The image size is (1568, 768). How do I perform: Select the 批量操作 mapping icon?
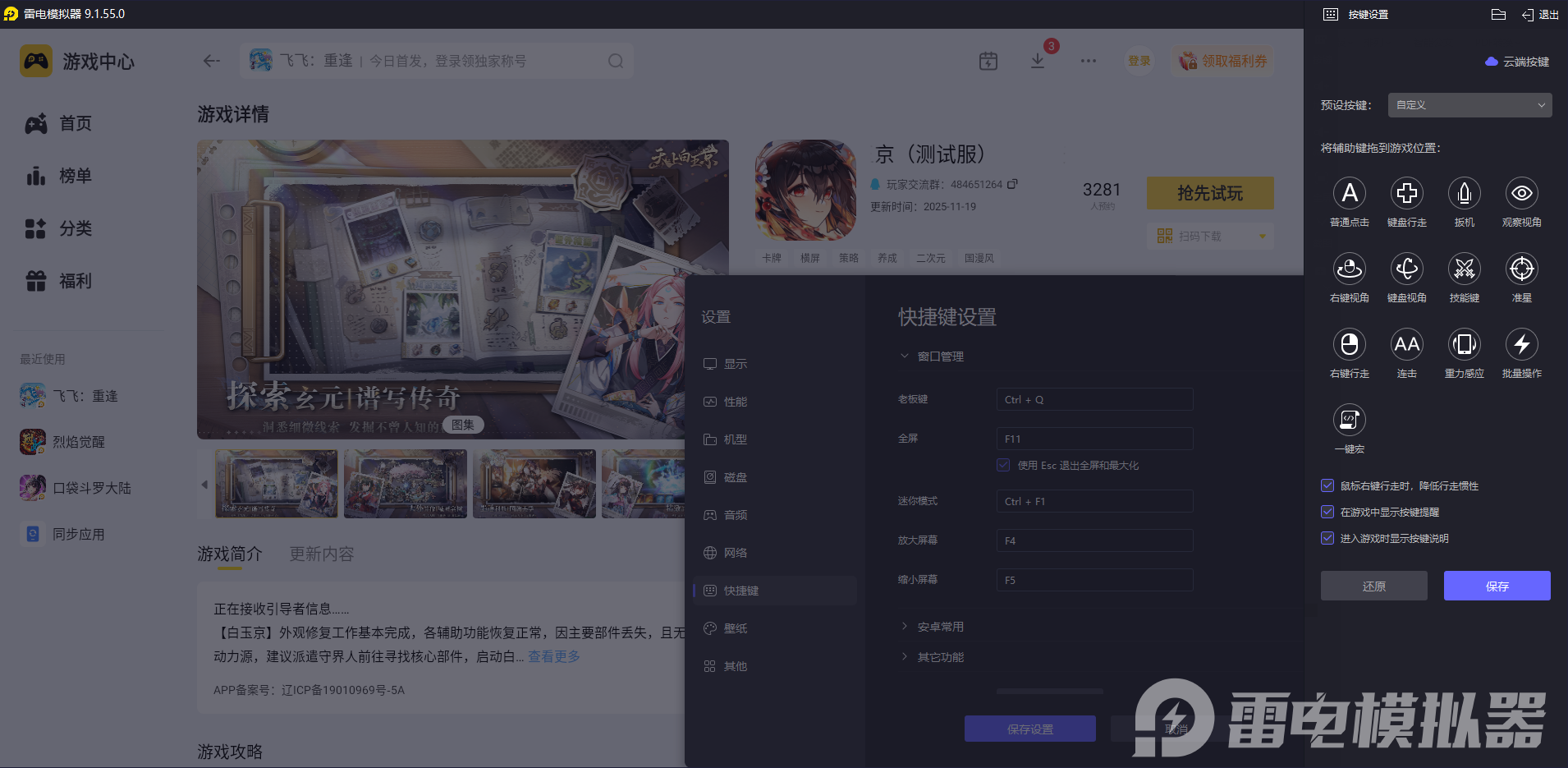click(1521, 345)
